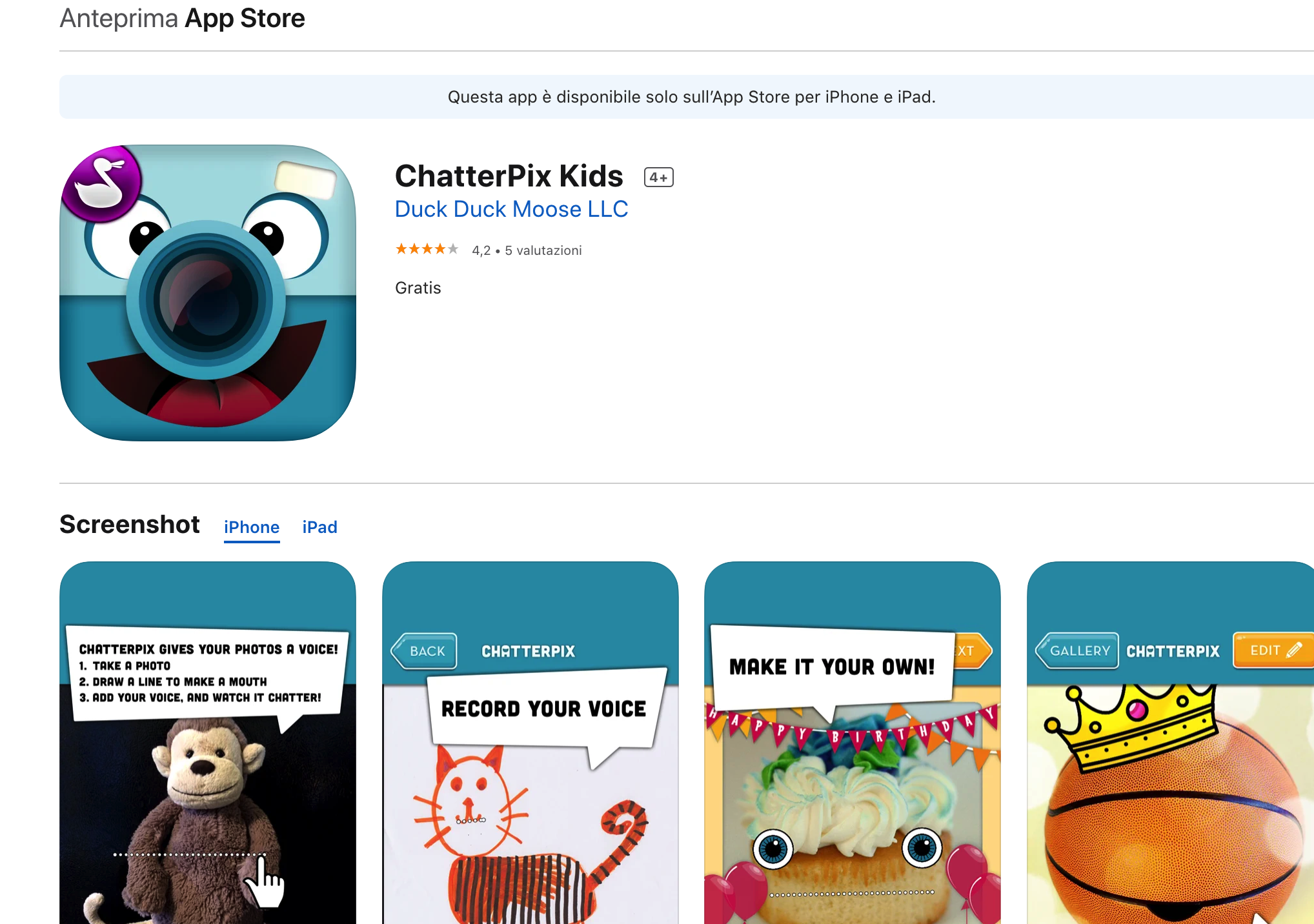This screenshot has height=924, width=1314.
Task: Click the purple Duck Duck Moose swan badge
Action: (101, 185)
